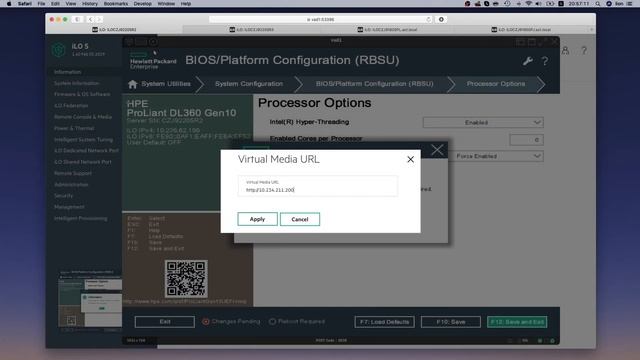This screenshot has height=360, width=640.
Task: Switch to second Safari iLO tab
Action: point(251,29)
